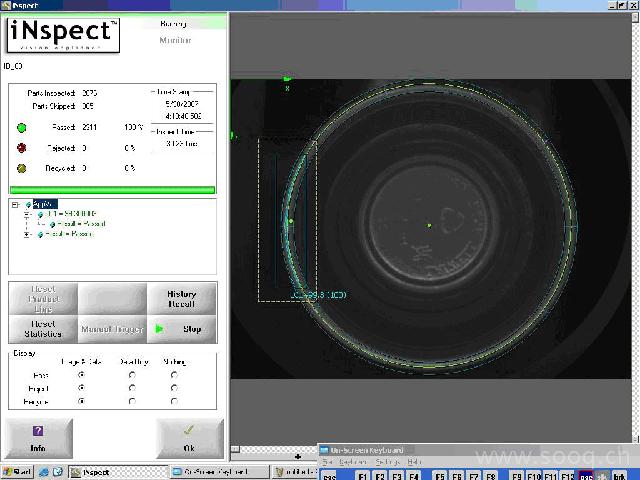Click the purple question mark Info icon
Image resolution: width=640 pixels, height=480 pixels.
tap(38, 431)
